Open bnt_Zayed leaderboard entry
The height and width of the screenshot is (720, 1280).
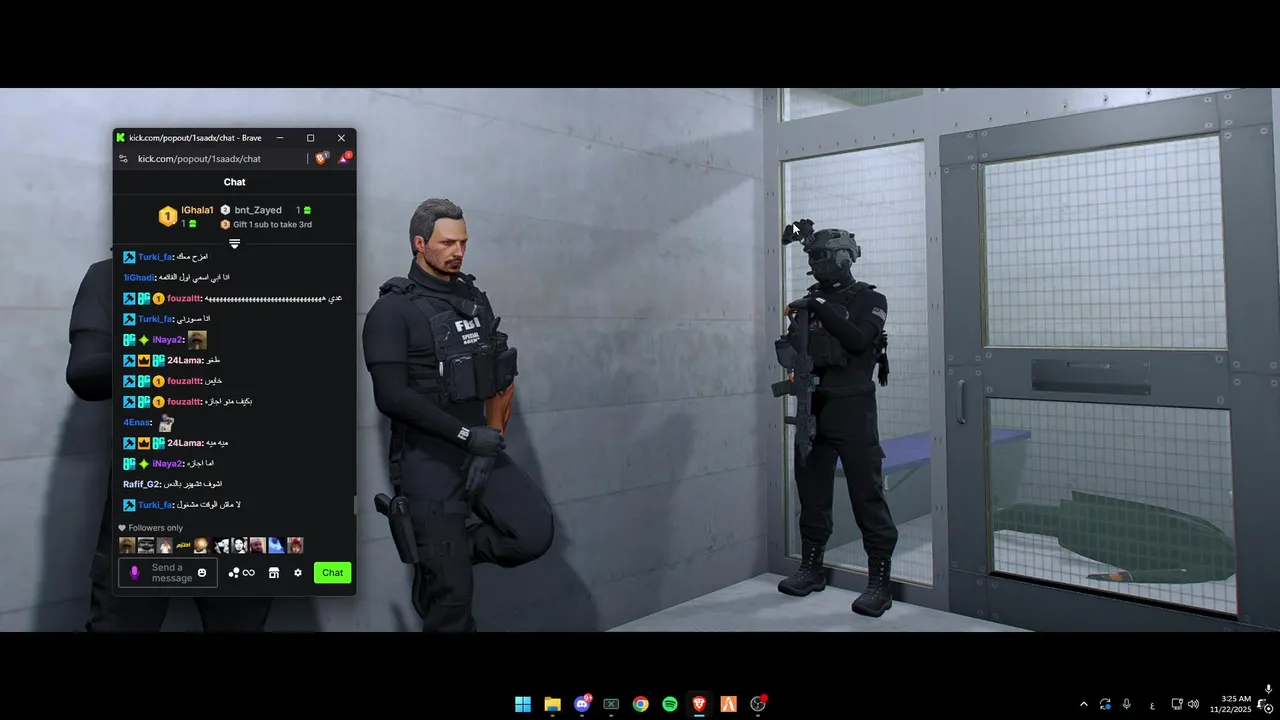point(258,210)
